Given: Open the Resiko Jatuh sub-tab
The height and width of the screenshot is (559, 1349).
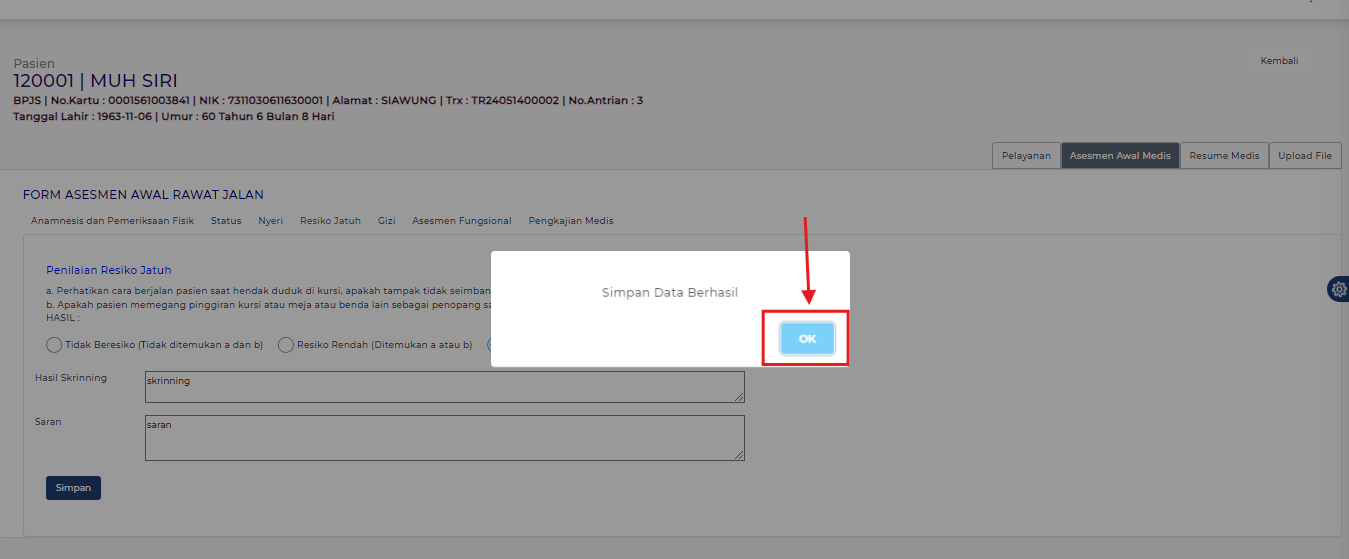Looking at the screenshot, I should (x=330, y=221).
